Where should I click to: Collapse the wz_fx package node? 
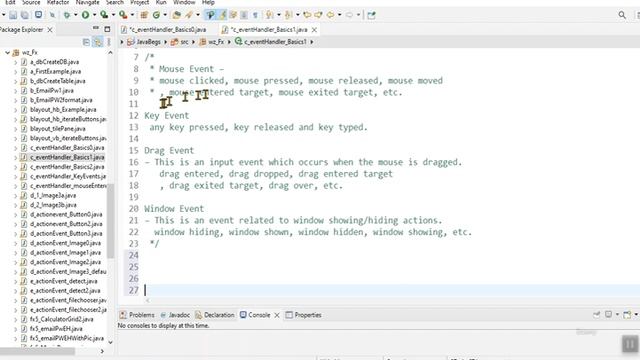7,52
